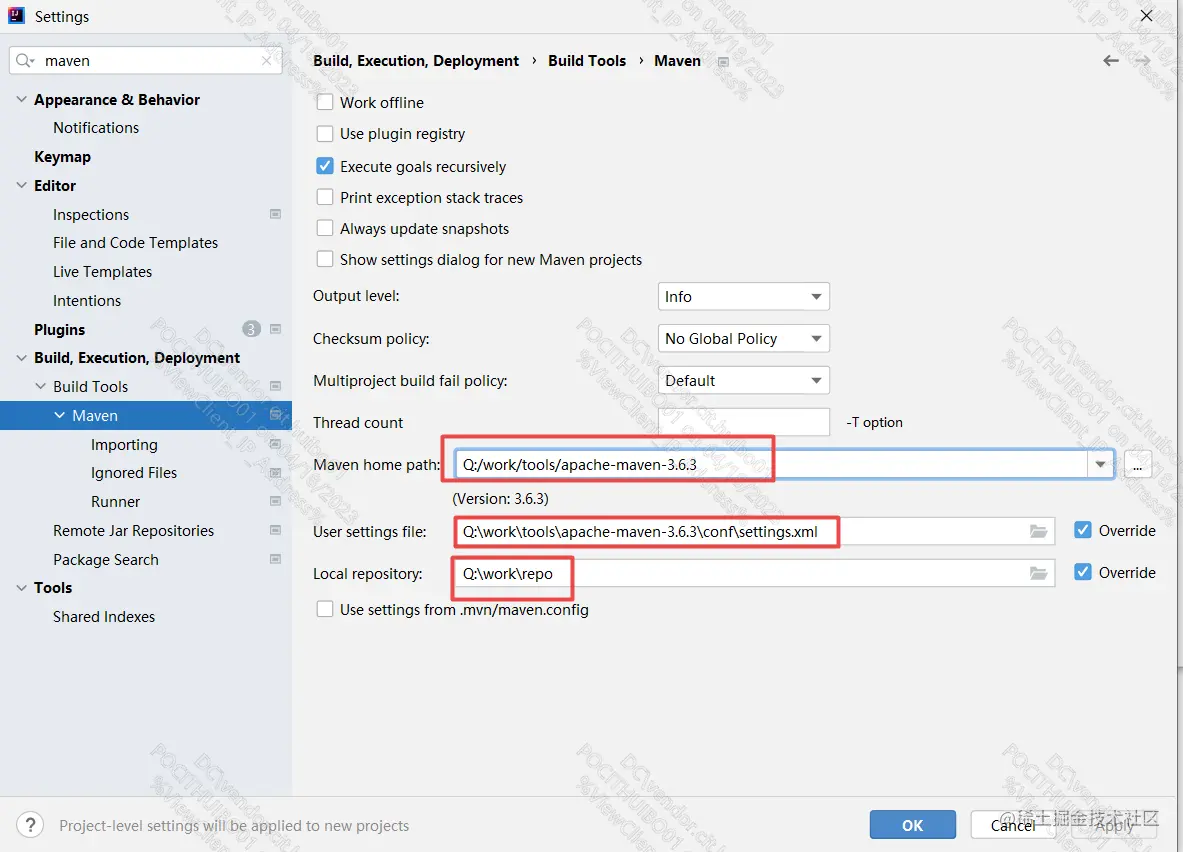
Task: Collapse the Build Tools node
Action: (x=41, y=386)
